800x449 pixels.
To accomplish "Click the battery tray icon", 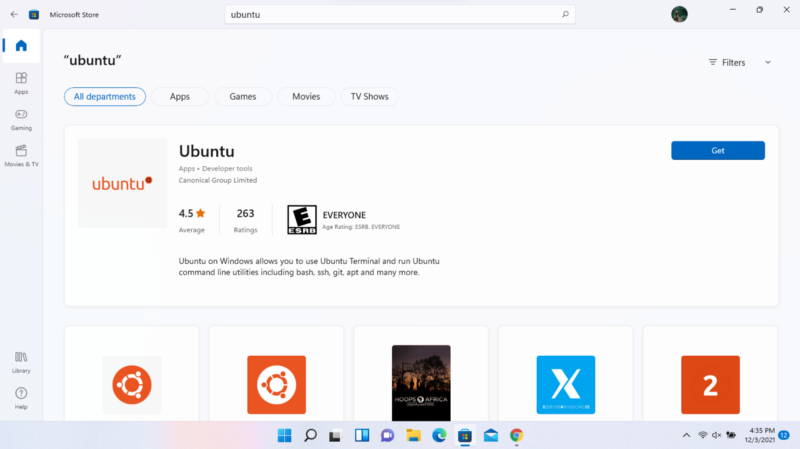I will [731, 435].
